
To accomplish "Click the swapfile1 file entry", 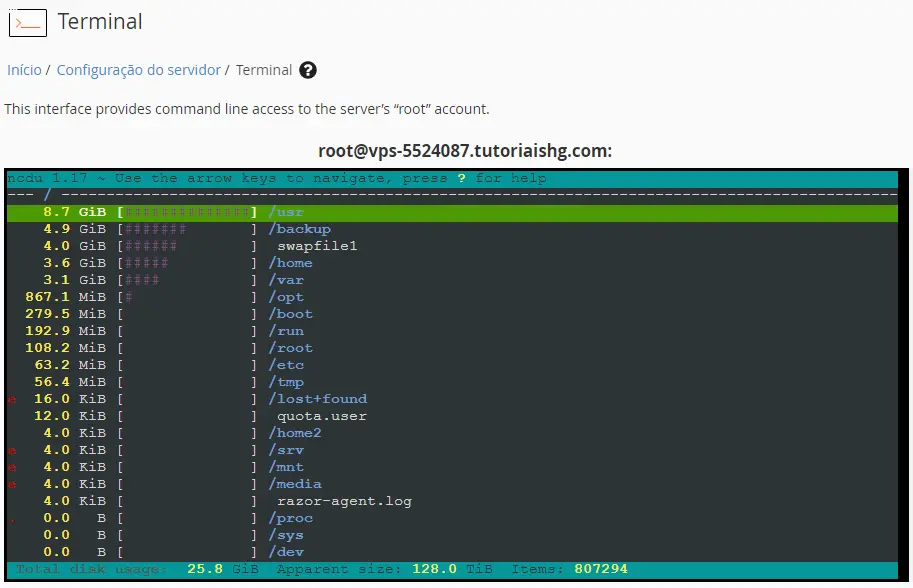I will click(x=317, y=246).
